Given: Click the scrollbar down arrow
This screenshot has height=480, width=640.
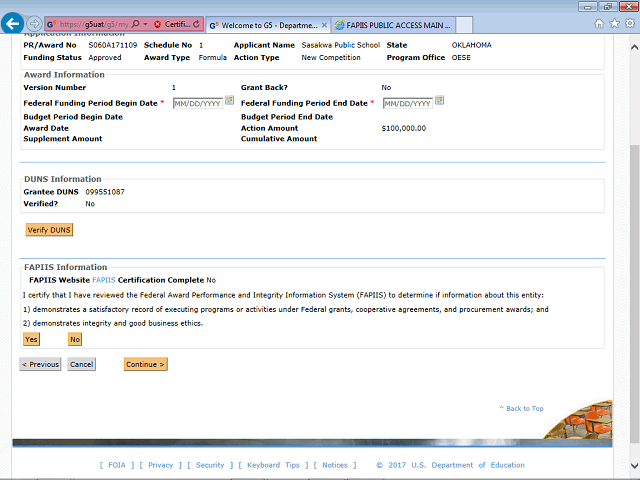Looking at the screenshot, I should (634, 465).
